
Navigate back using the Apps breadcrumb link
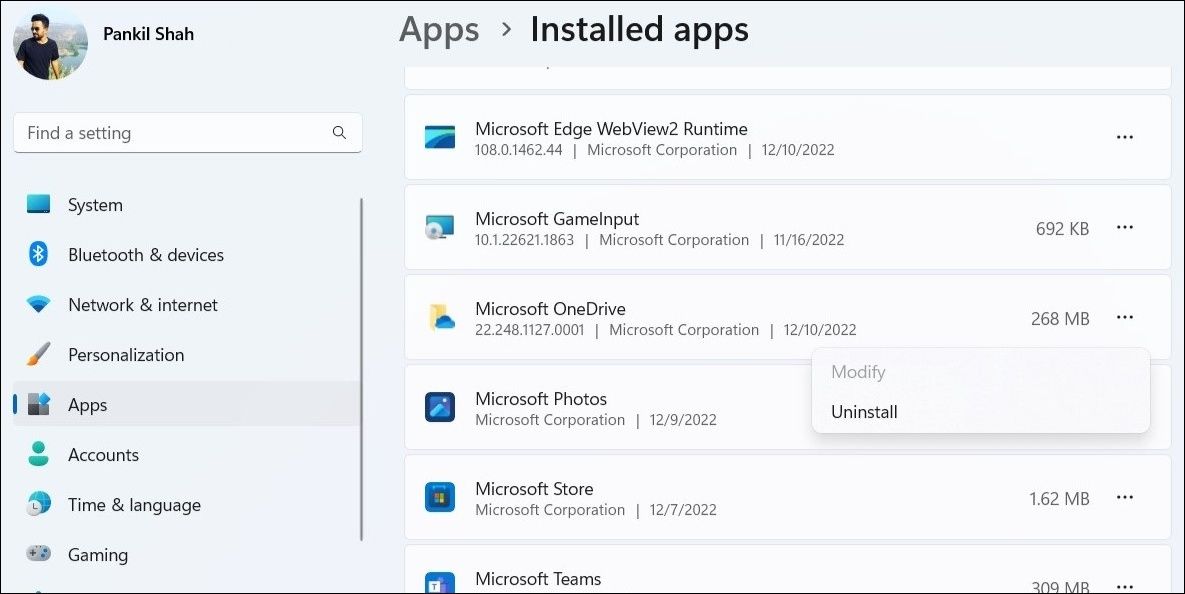438,30
